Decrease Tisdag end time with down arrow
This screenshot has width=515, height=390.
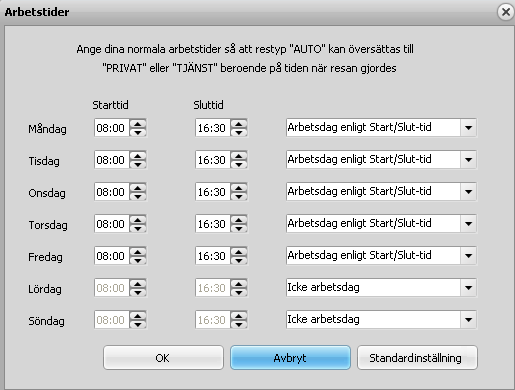point(239,164)
